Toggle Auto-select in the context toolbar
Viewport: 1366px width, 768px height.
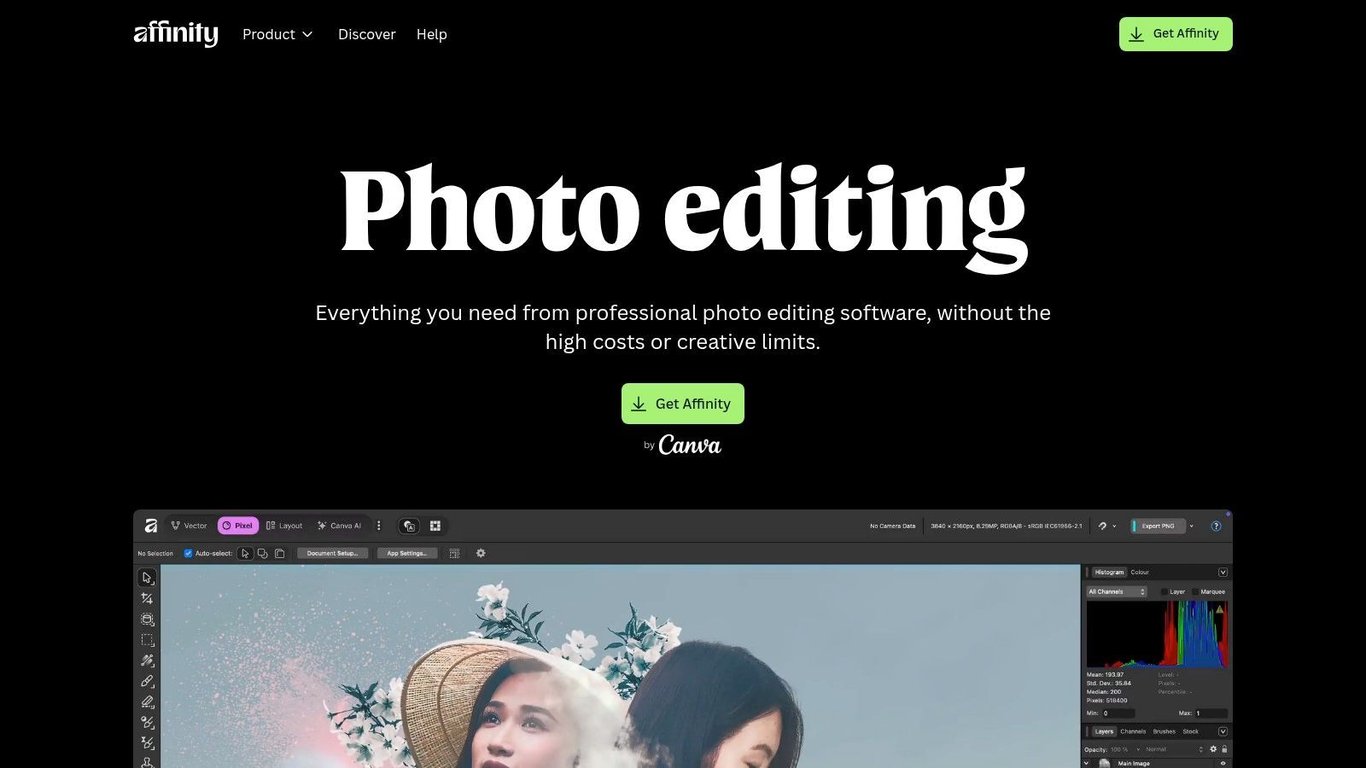188,553
